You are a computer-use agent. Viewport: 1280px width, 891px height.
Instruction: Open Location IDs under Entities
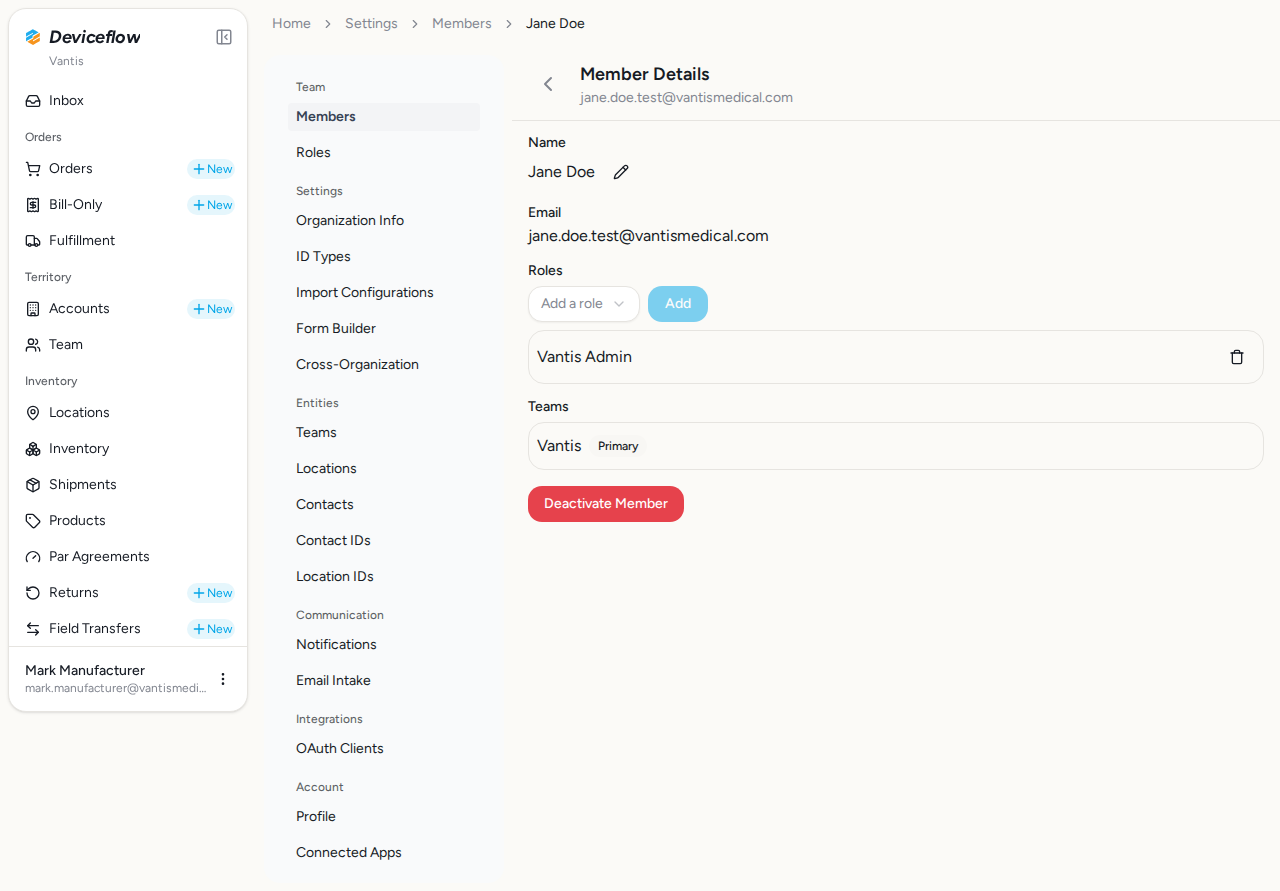point(384,577)
